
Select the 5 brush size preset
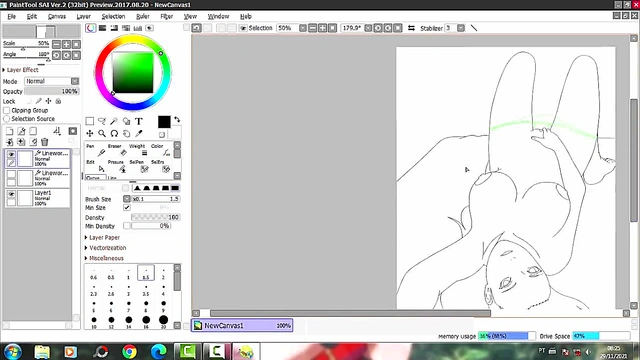[x=94, y=306]
